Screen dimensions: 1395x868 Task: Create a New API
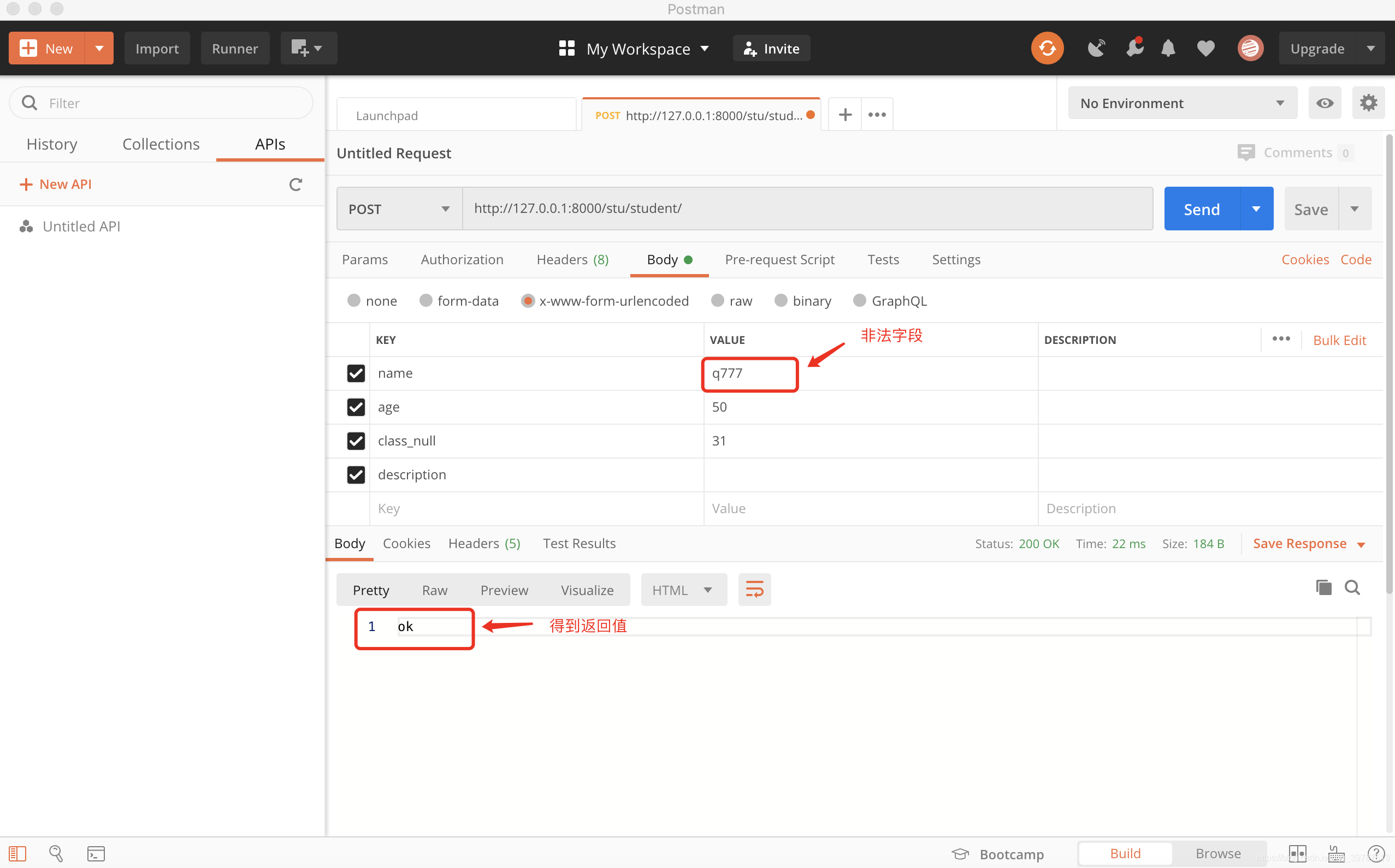tap(55, 185)
